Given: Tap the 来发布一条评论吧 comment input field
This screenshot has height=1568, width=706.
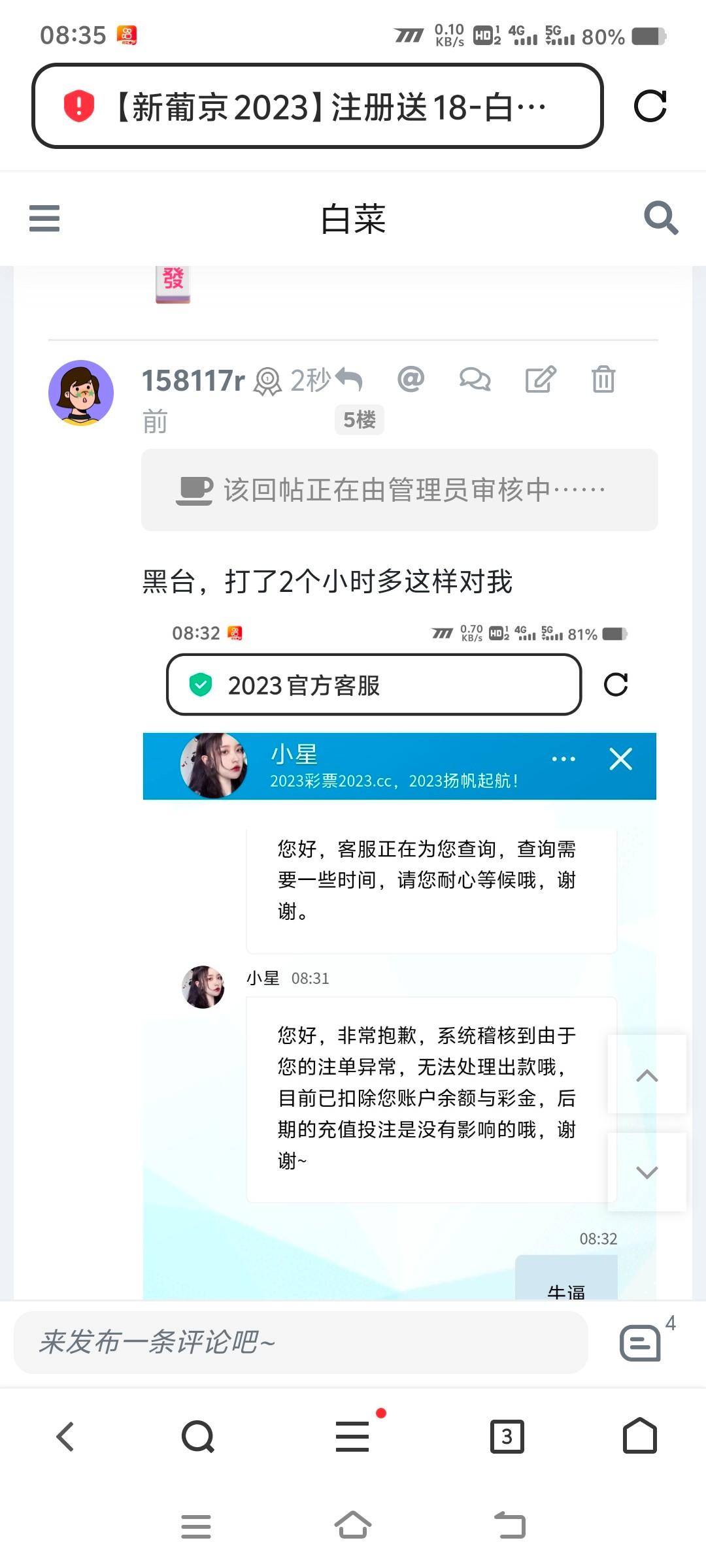Looking at the screenshot, I should tap(301, 1343).
